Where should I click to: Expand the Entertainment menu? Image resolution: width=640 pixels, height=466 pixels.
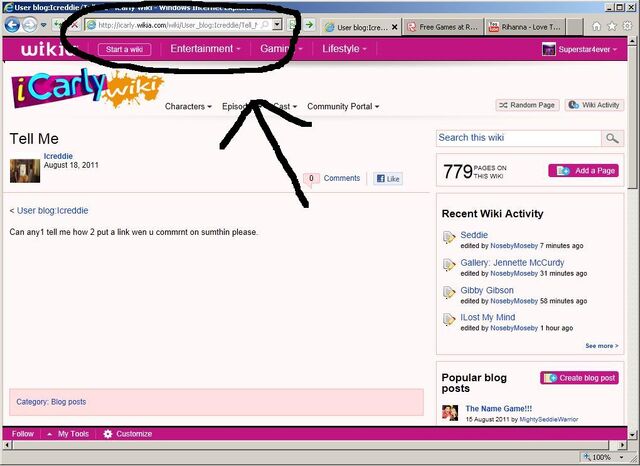point(205,49)
